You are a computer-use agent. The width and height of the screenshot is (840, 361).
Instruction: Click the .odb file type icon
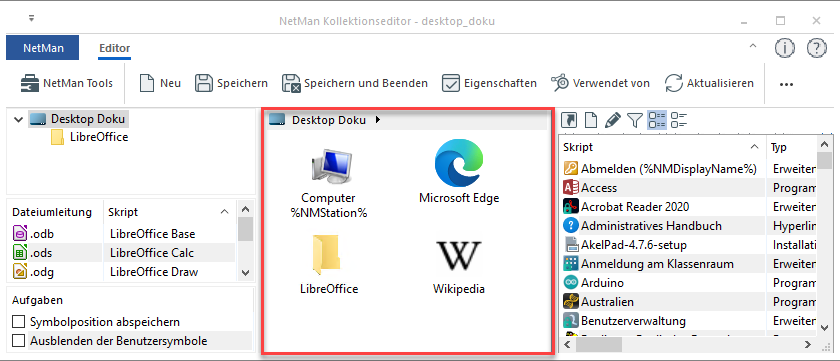click(x=19, y=234)
